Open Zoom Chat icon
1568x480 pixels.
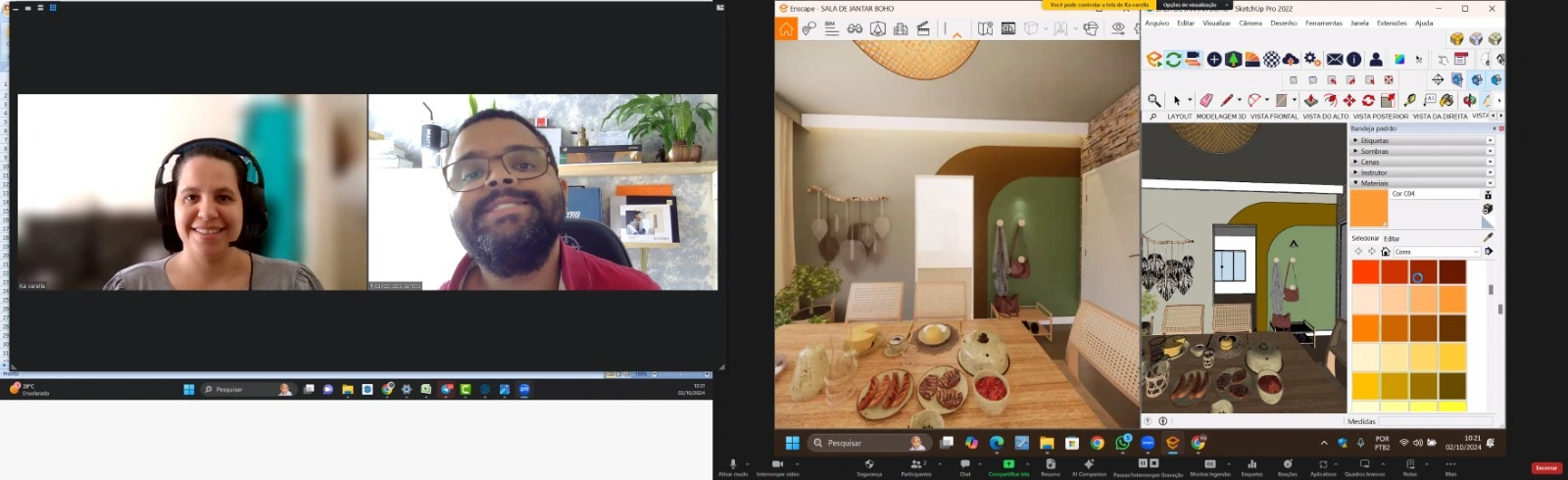(x=965, y=466)
